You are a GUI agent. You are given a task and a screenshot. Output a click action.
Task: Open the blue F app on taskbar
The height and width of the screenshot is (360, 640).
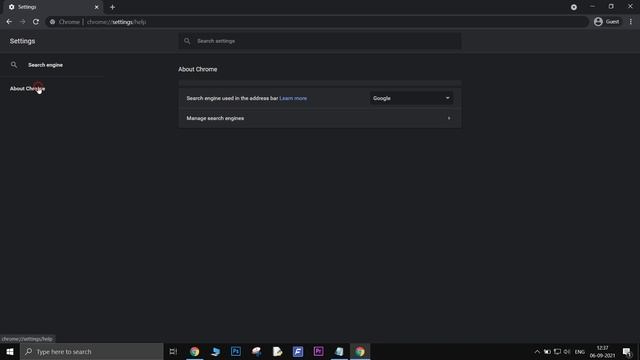[298, 351]
